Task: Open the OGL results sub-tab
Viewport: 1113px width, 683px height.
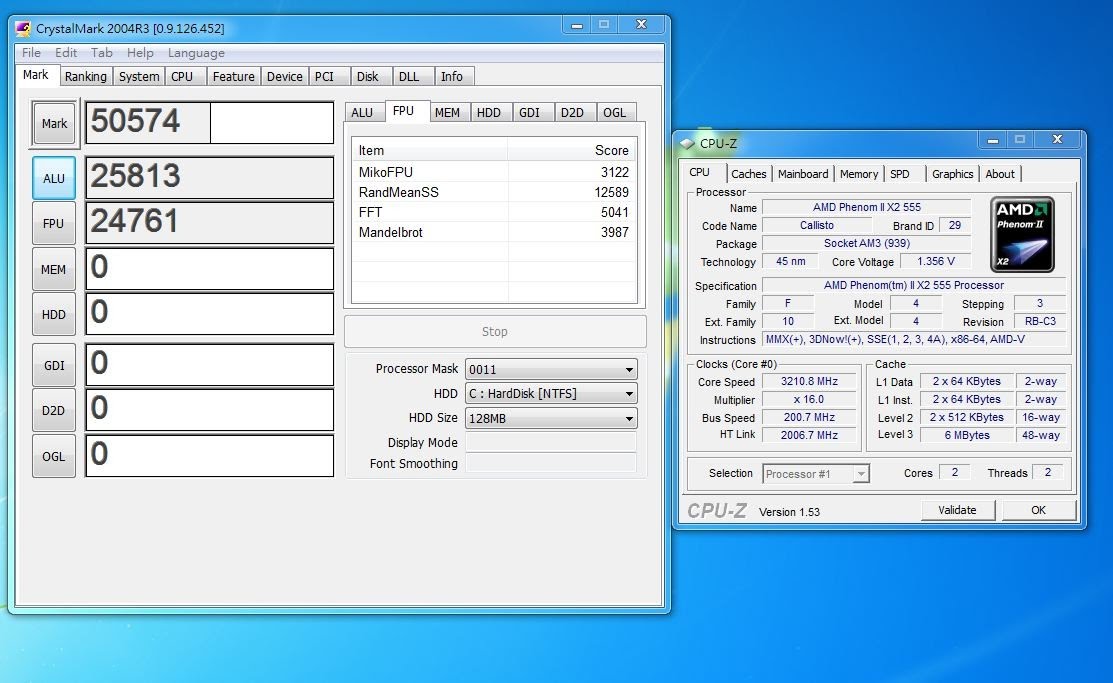Action: [615, 112]
